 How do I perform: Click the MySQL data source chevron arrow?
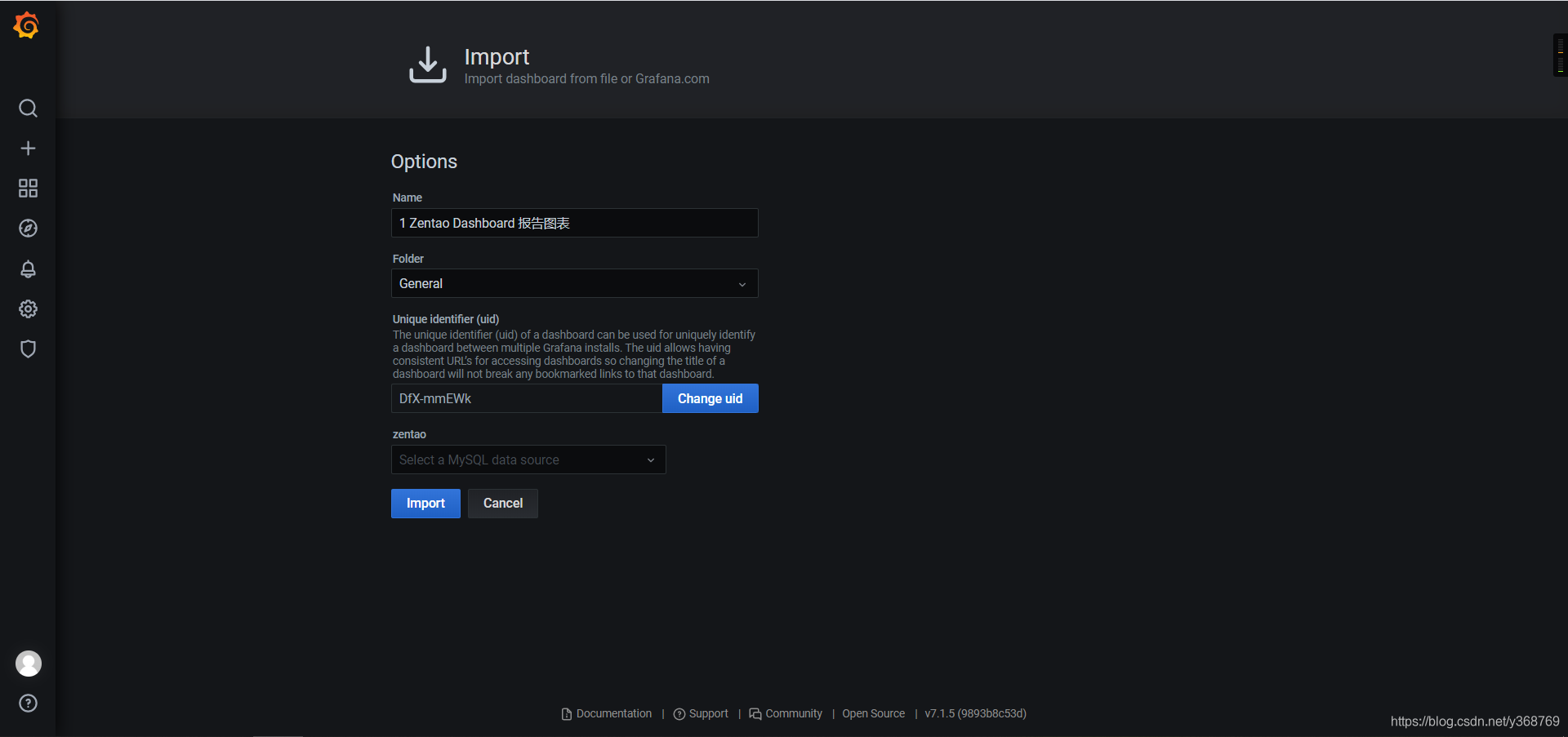coord(651,460)
